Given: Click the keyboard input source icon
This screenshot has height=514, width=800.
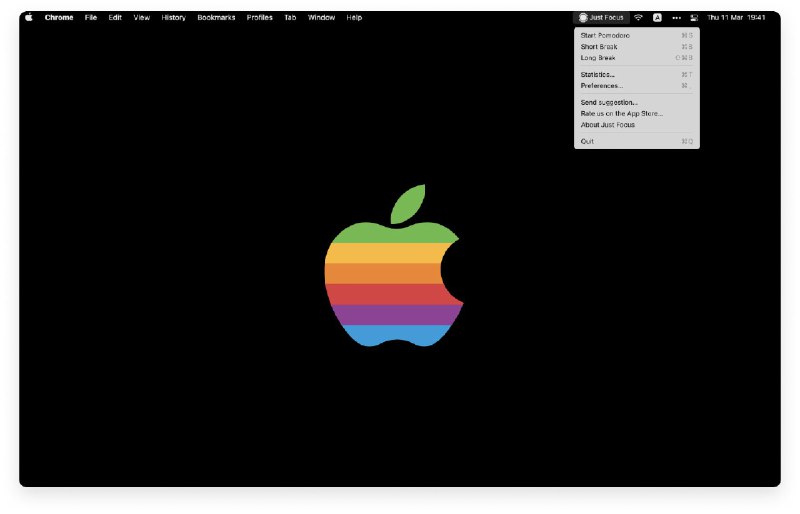Looking at the screenshot, I should (657, 18).
